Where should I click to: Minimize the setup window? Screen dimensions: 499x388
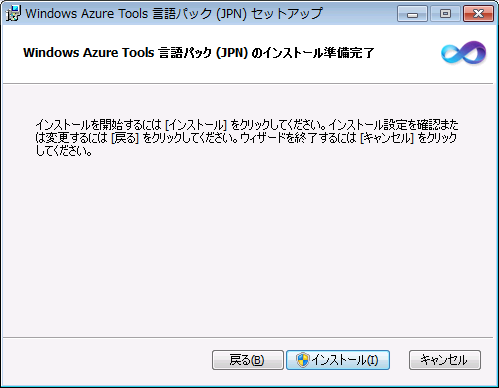(x=412, y=14)
